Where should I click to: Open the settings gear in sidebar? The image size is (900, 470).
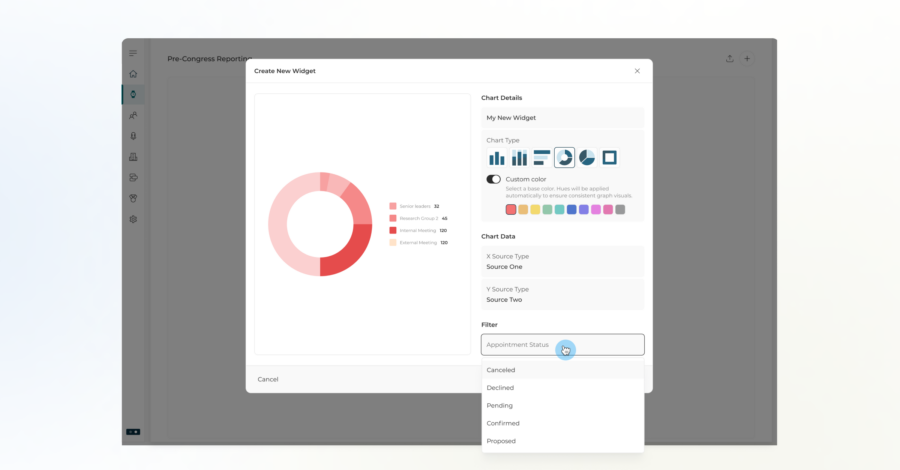[x=133, y=219]
